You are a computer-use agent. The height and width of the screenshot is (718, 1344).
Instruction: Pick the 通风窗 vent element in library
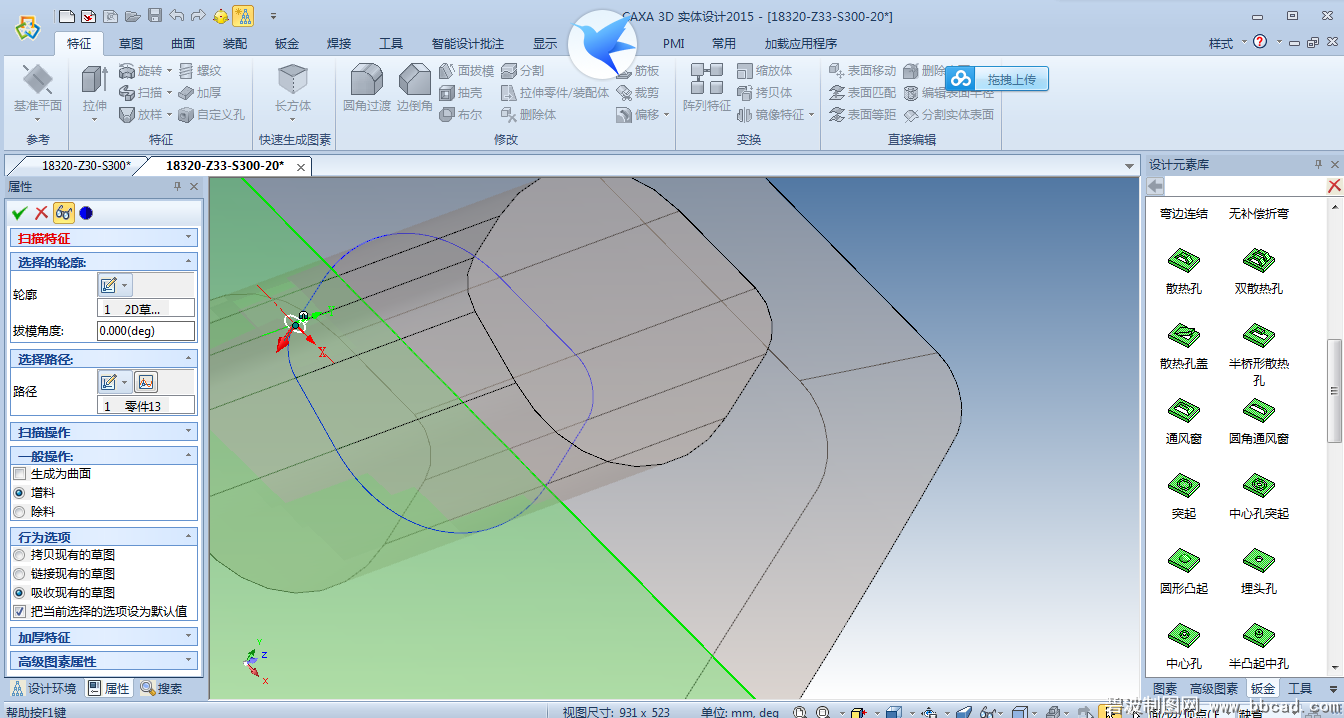point(1184,419)
